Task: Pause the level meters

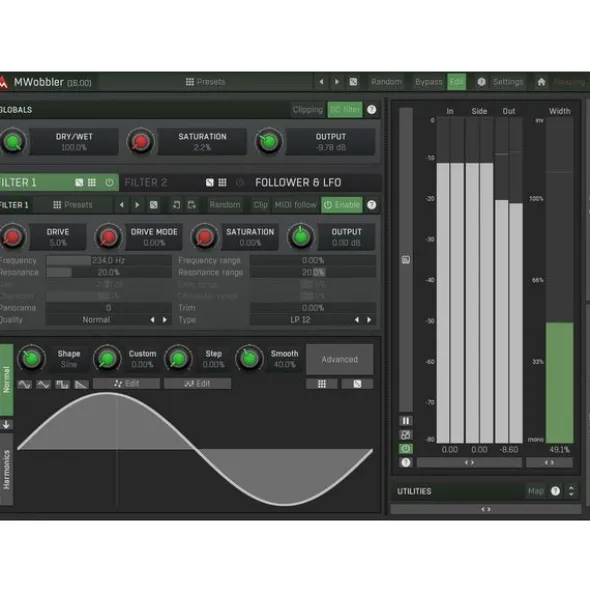Action: [406, 421]
